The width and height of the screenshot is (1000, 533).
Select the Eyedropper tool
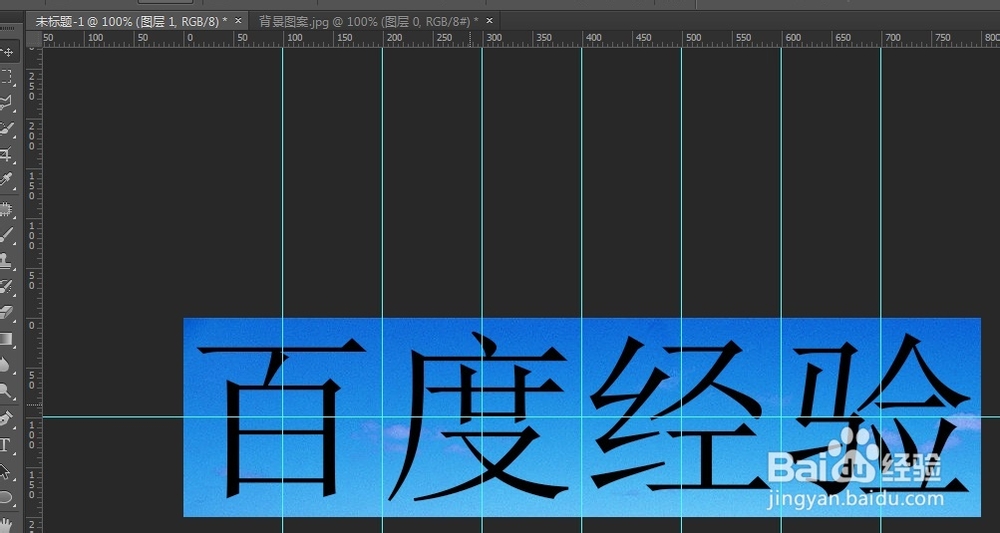[6, 180]
